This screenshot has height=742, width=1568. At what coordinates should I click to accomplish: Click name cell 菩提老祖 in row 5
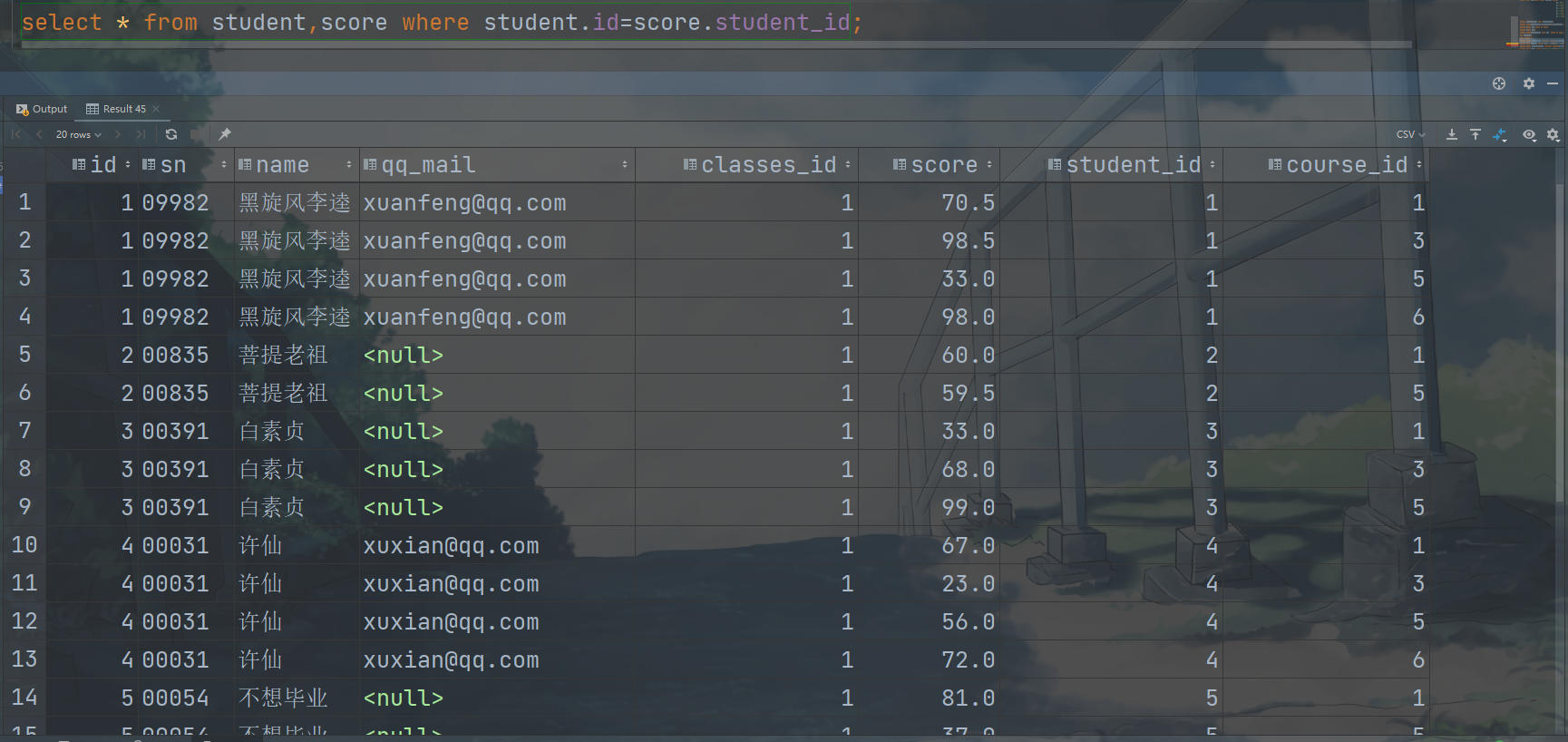point(296,355)
